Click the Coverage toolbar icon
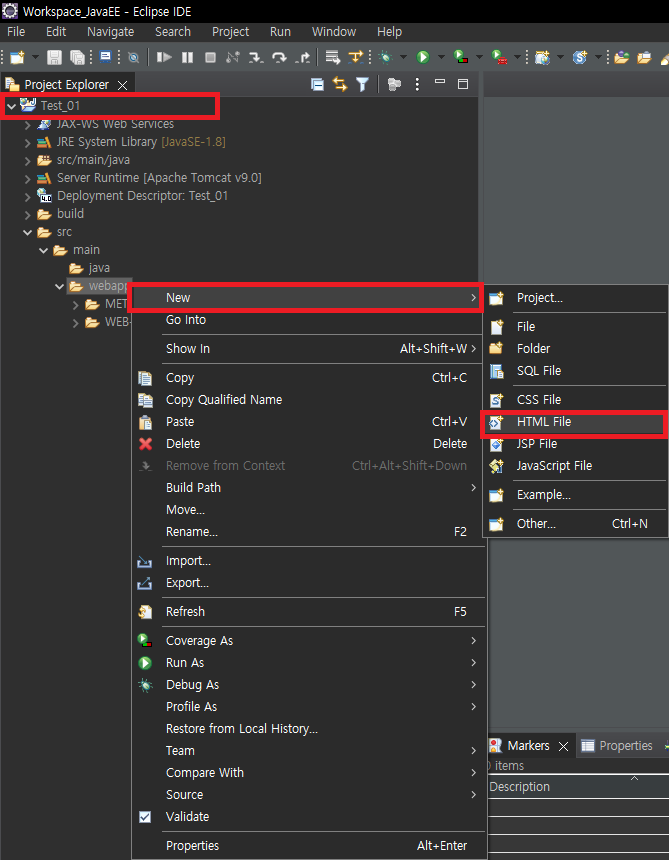This screenshot has height=860, width=669. (x=461, y=57)
